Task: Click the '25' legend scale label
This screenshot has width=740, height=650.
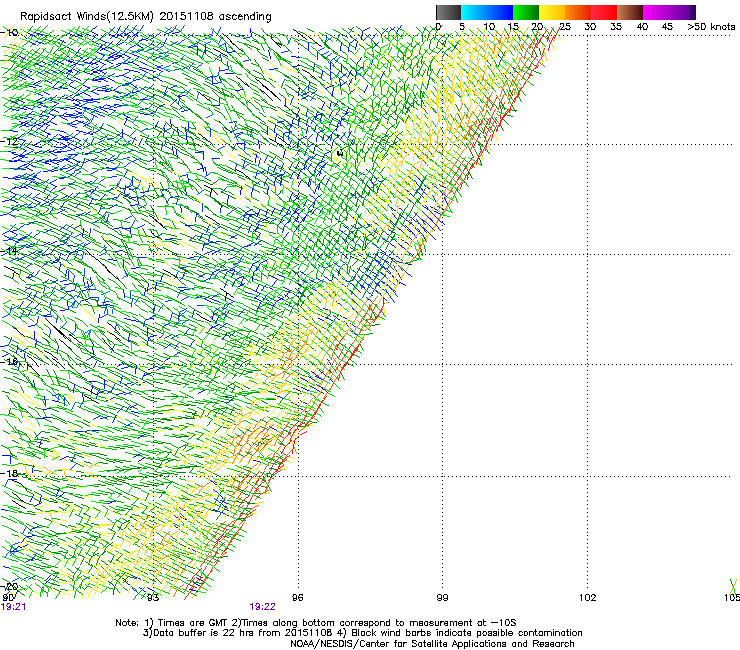Action: (x=565, y=27)
